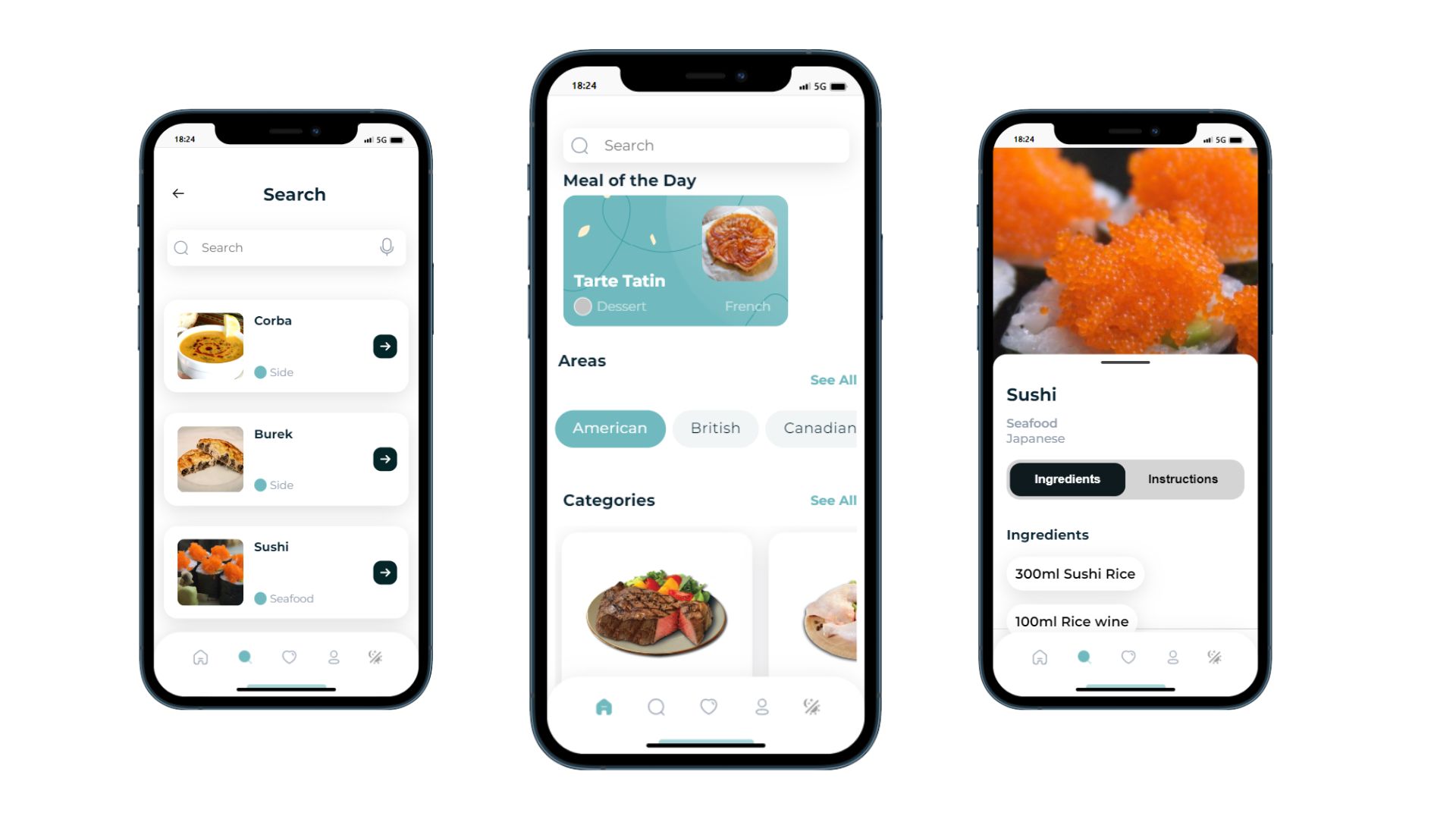Select British cuisine area filter
Viewport: 1456px width, 819px height.
pyautogui.click(x=716, y=428)
